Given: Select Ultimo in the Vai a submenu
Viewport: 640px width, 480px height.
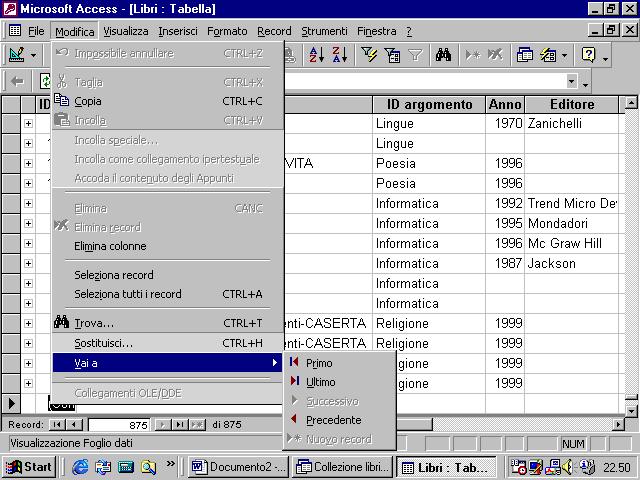Looking at the screenshot, I should (x=340, y=382).
